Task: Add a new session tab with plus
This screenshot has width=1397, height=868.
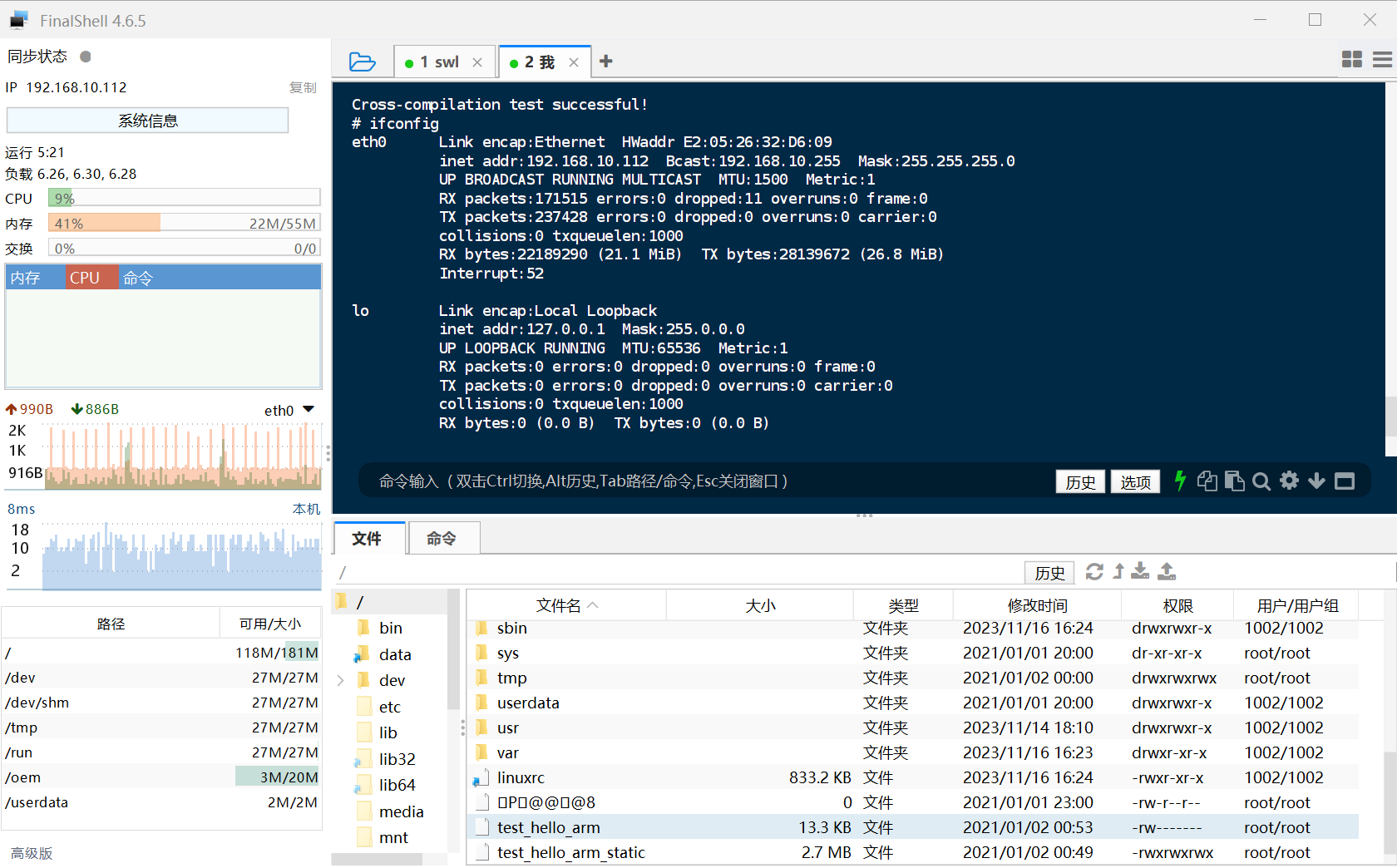Action: click(x=606, y=61)
